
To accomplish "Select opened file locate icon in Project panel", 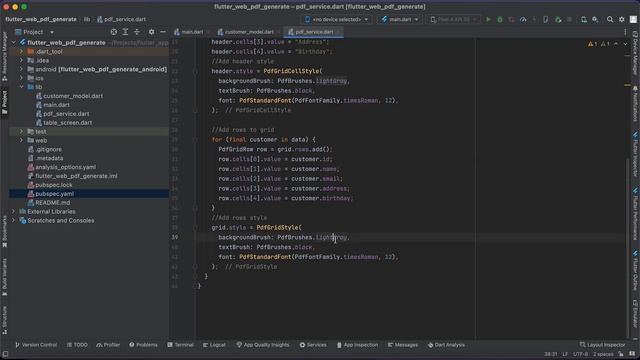I will pyautogui.click(x=114, y=32).
